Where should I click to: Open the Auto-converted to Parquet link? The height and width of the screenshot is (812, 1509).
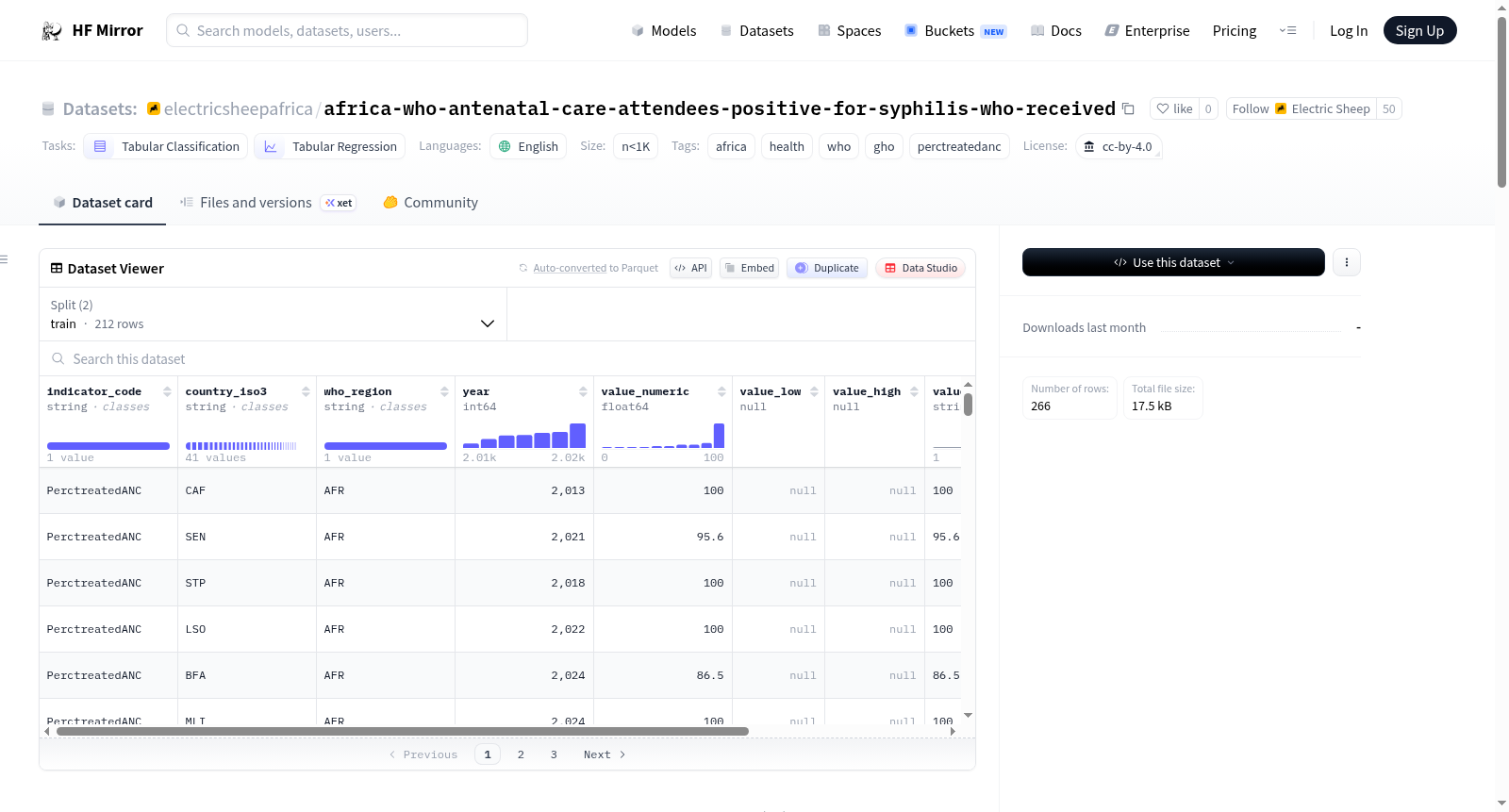[x=595, y=268]
